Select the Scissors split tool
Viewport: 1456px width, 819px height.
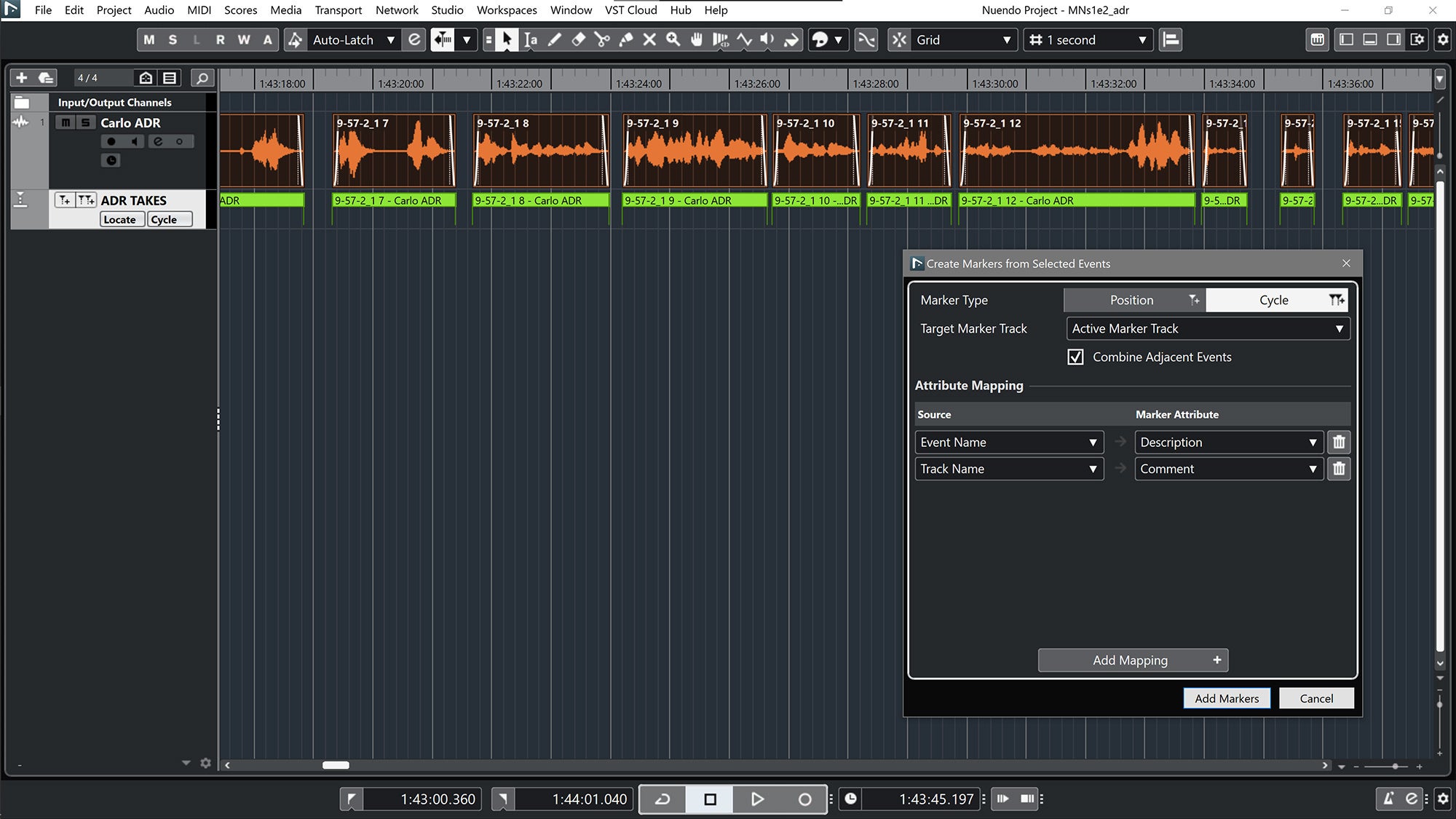[602, 40]
